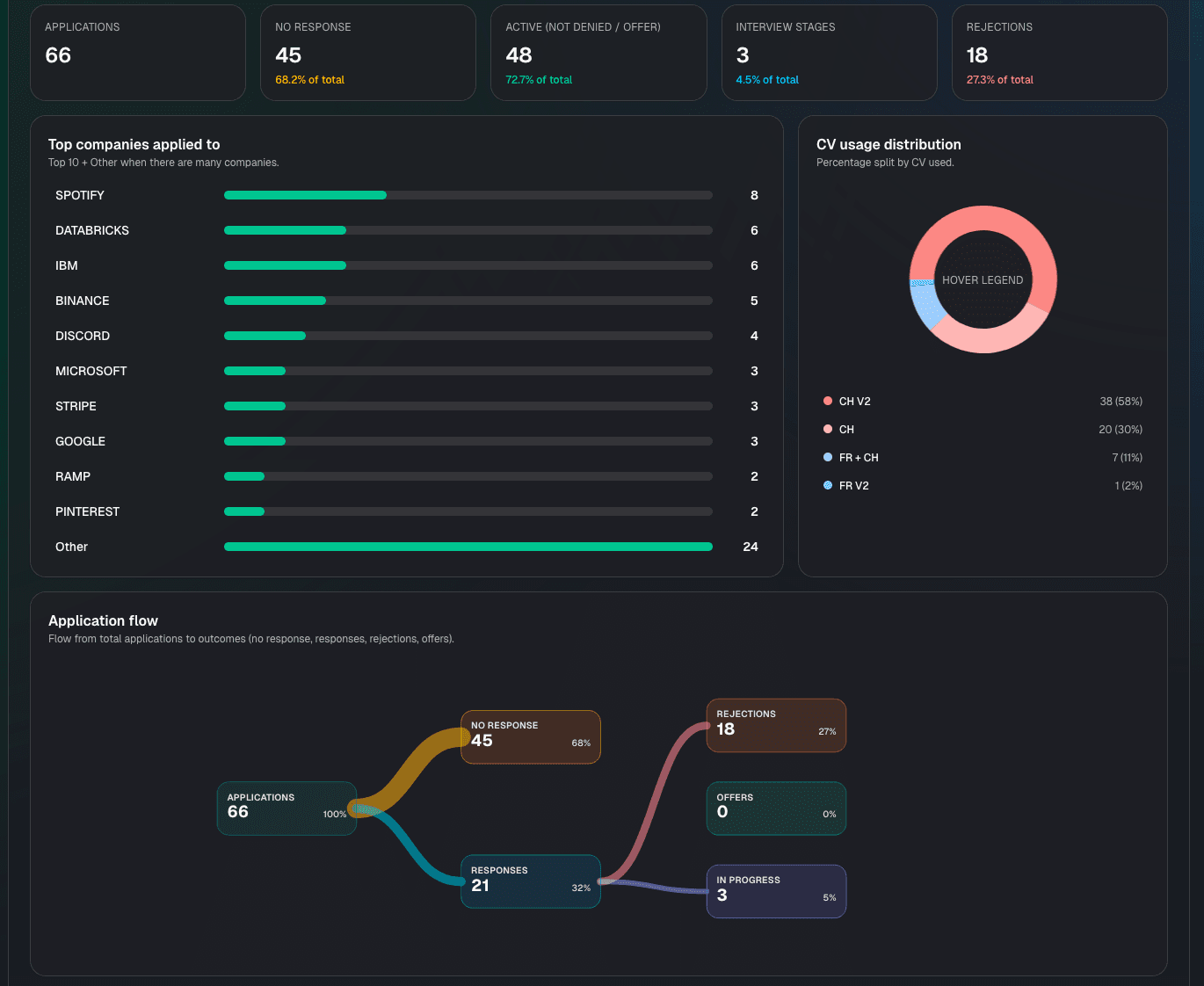1204x986 pixels.
Task: Select the REJECTIONS node in the application flow
Action: [x=776, y=725]
